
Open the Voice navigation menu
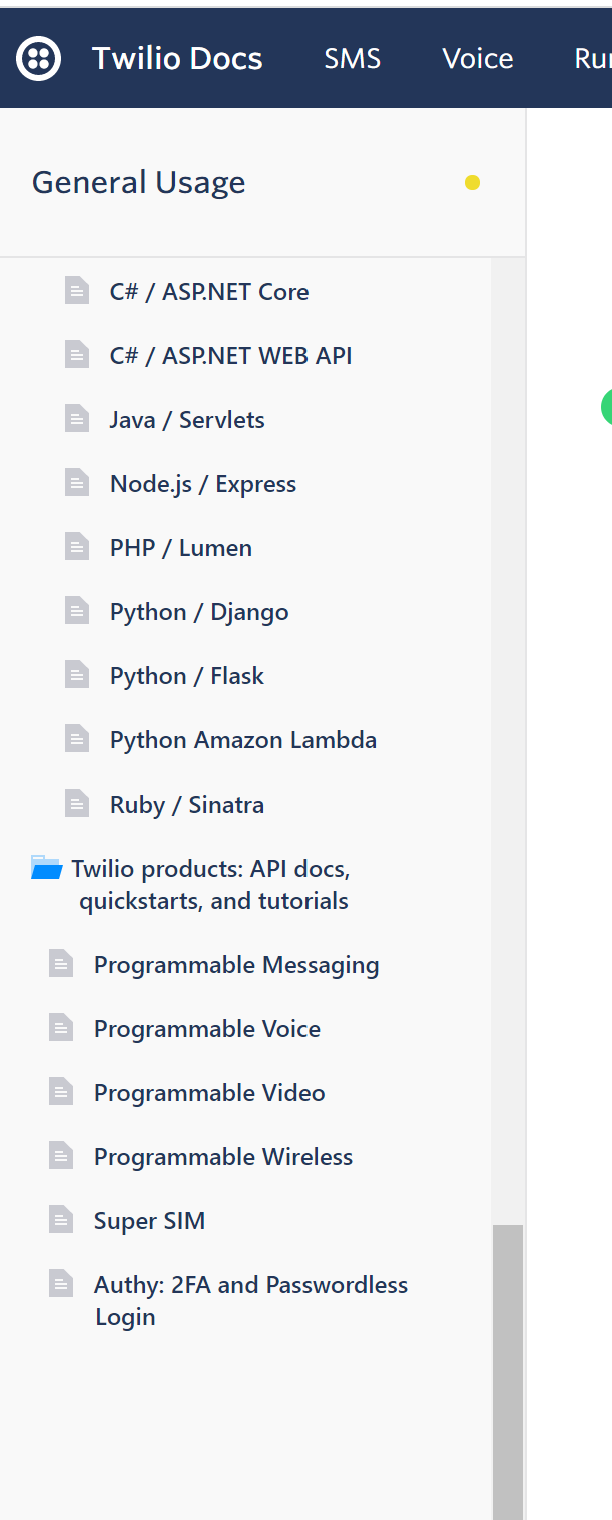click(x=478, y=59)
